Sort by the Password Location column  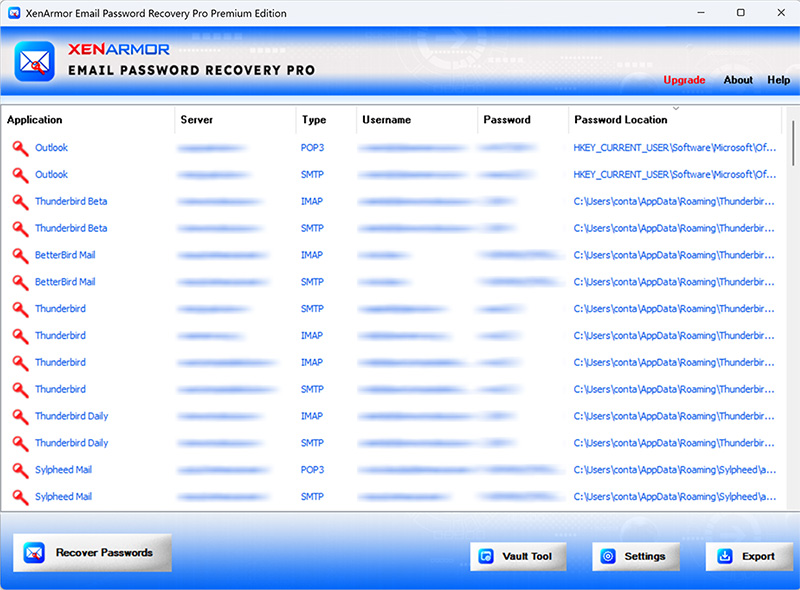620,120
